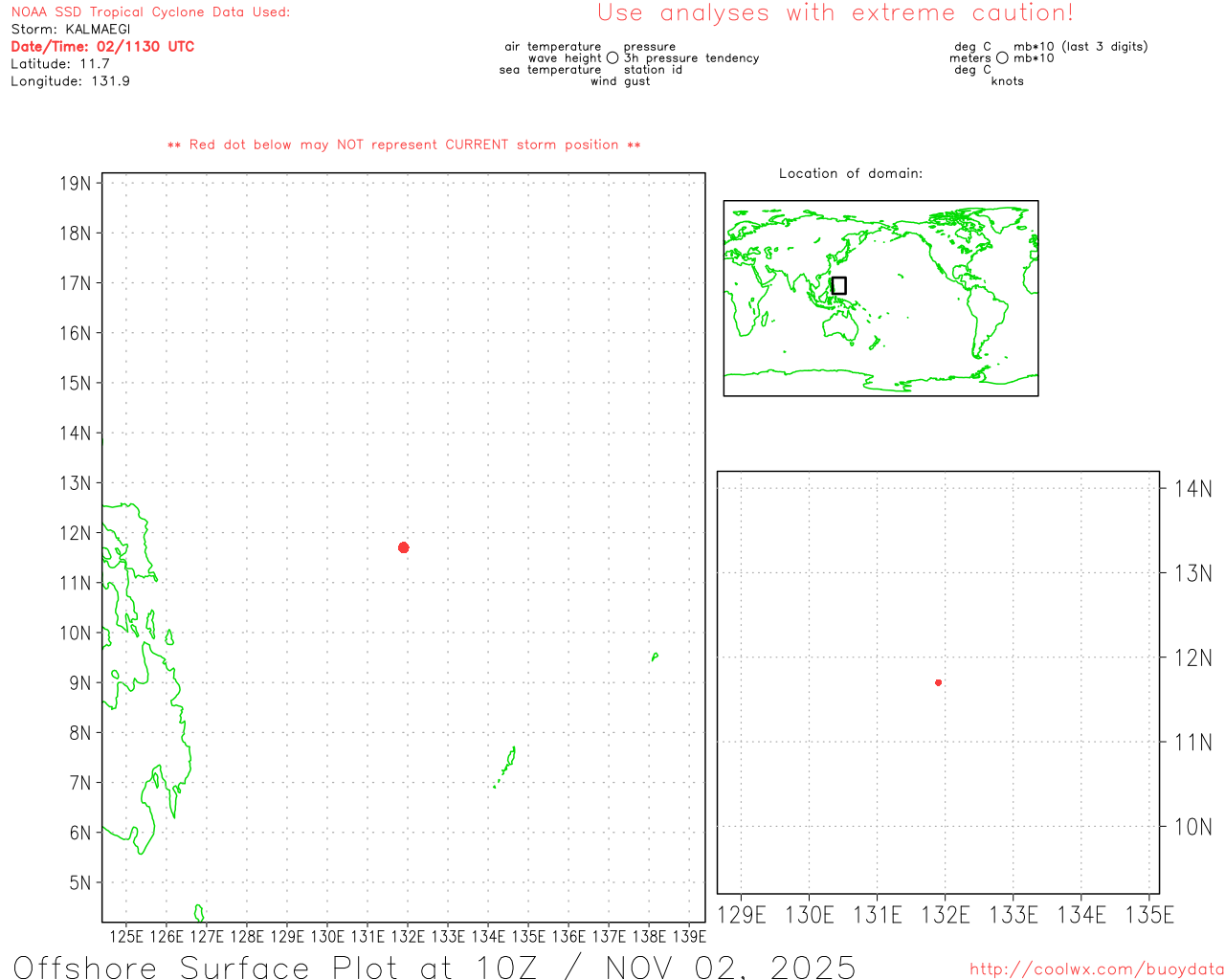Click the 19N latitude axis label
This screenshot has height=980, width=1225.
pos(75,184)
